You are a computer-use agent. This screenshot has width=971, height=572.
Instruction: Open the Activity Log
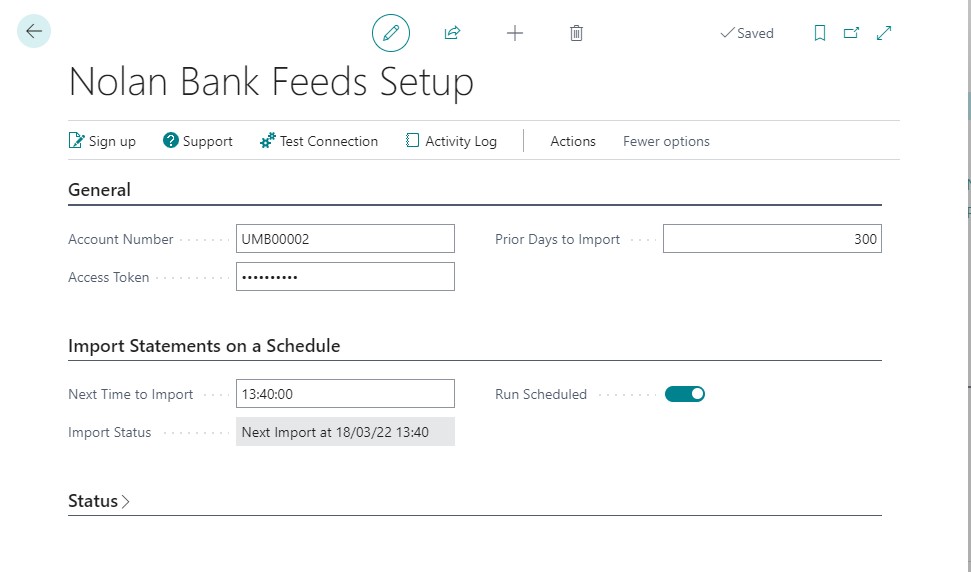451,141
